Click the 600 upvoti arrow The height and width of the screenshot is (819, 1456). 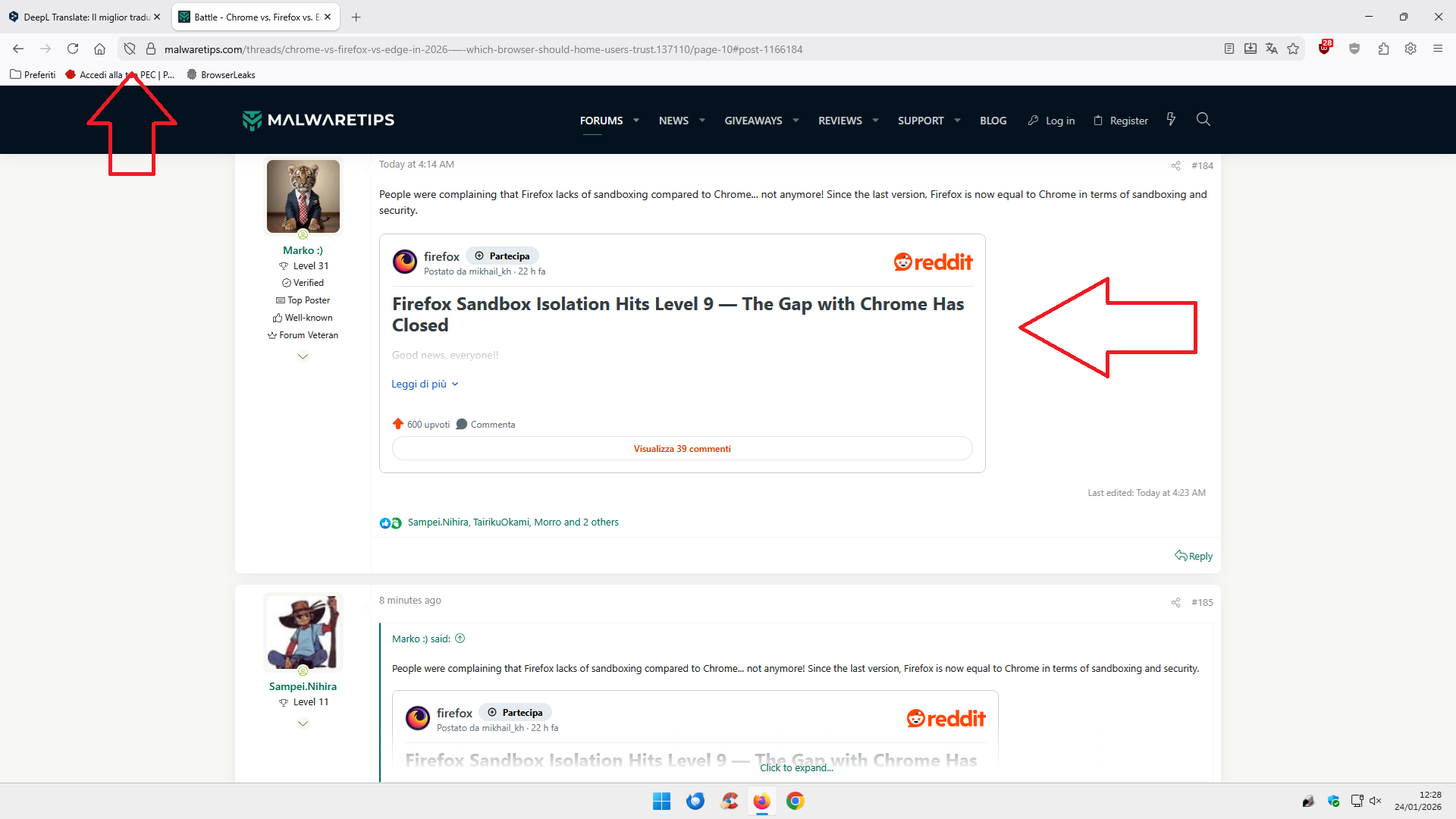pyautogui.click(x=398, y=424)
